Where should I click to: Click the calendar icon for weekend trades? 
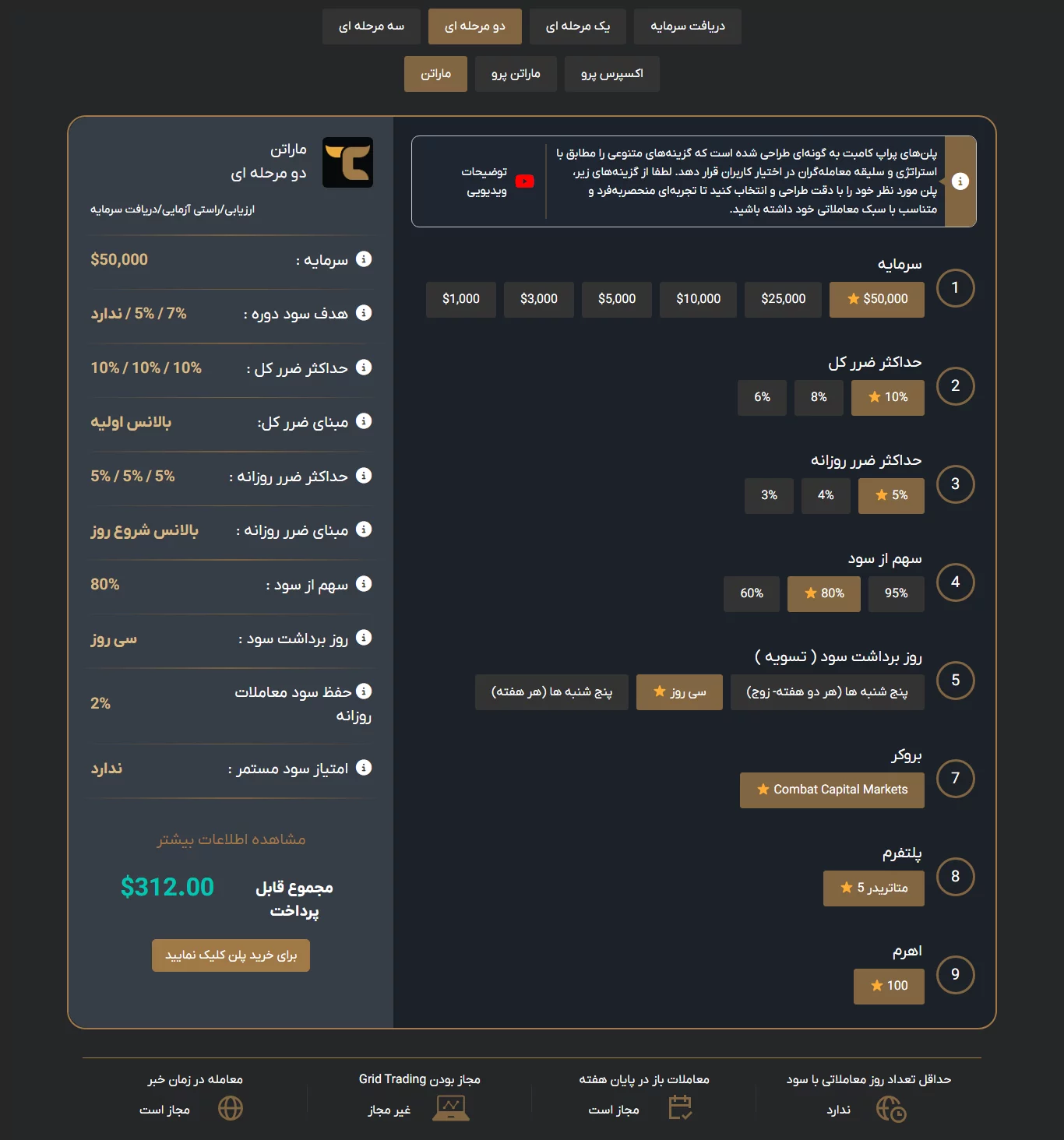pyautogui.click(x=681, y=1107)
